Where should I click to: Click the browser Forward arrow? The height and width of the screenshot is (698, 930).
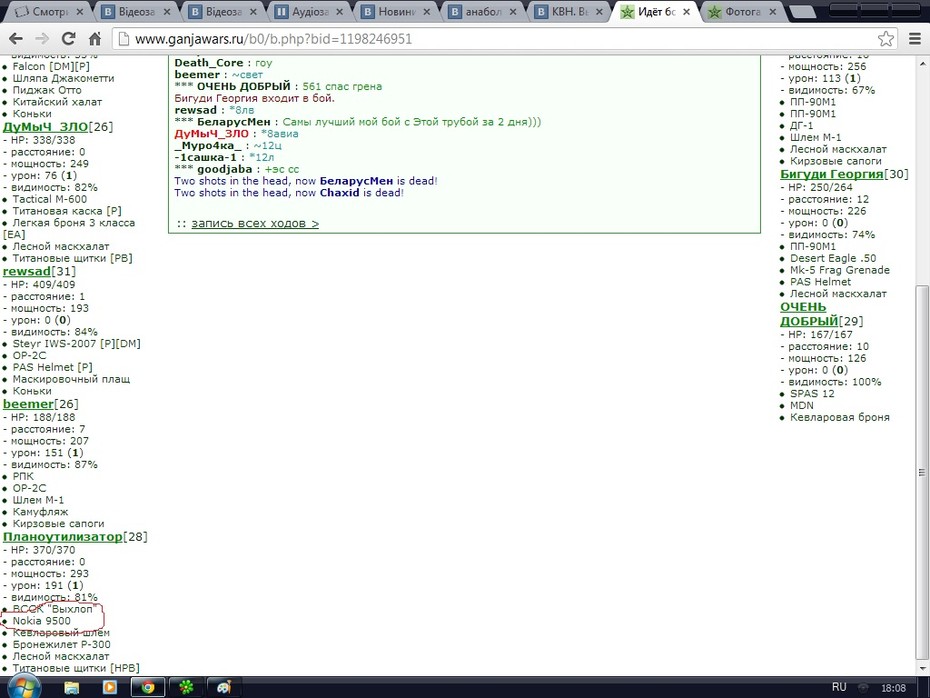[x=42, y=39]
